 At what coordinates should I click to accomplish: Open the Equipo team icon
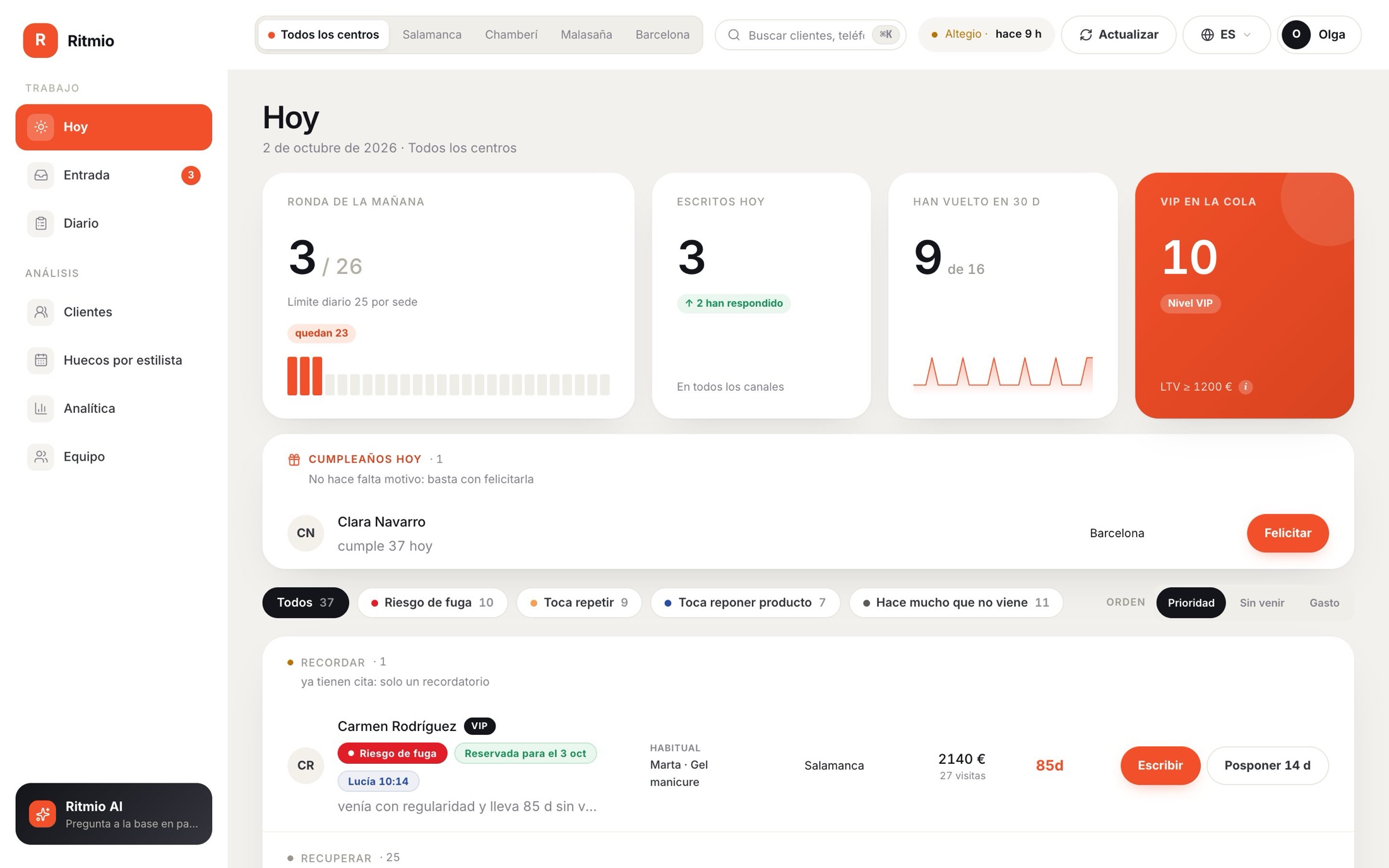click(41, 456)
